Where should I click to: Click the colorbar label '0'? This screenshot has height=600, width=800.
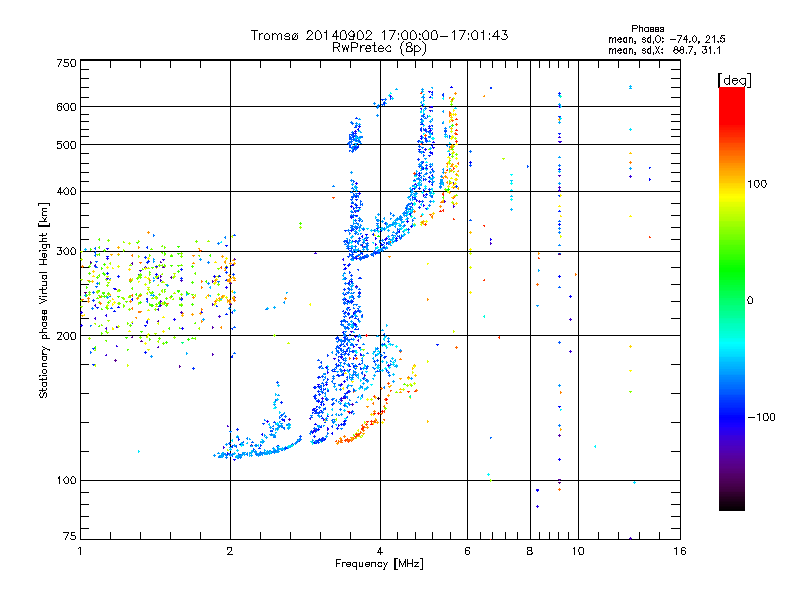[750, 301]
